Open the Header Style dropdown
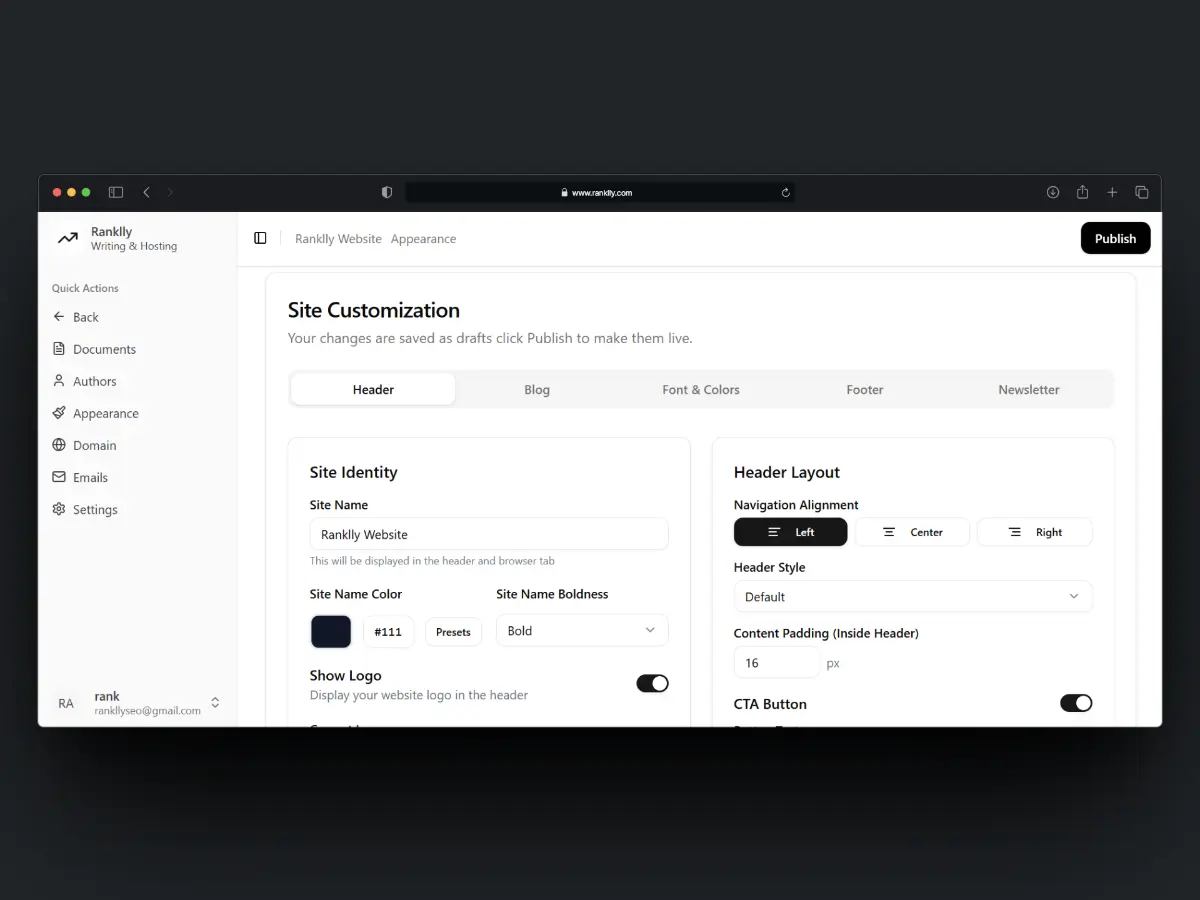 (912, 596)
